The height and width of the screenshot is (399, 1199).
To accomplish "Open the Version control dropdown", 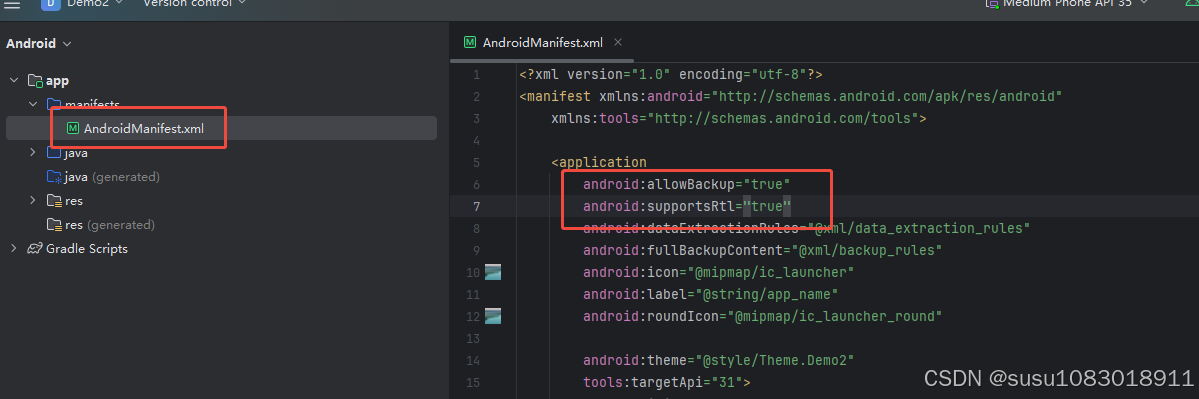I will 194,3.
